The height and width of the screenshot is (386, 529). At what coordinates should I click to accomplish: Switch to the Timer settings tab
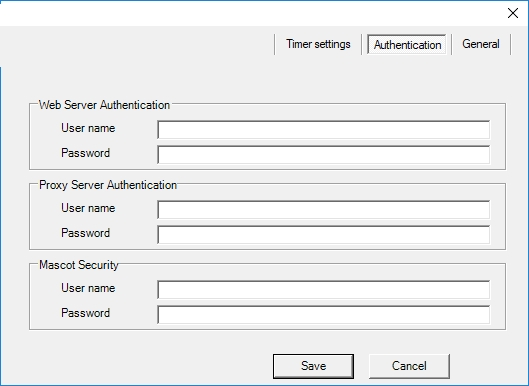click(318, 44)
